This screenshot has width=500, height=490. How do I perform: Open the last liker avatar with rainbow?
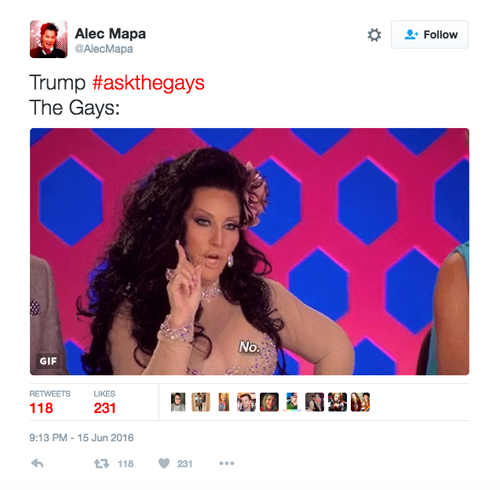360,402
